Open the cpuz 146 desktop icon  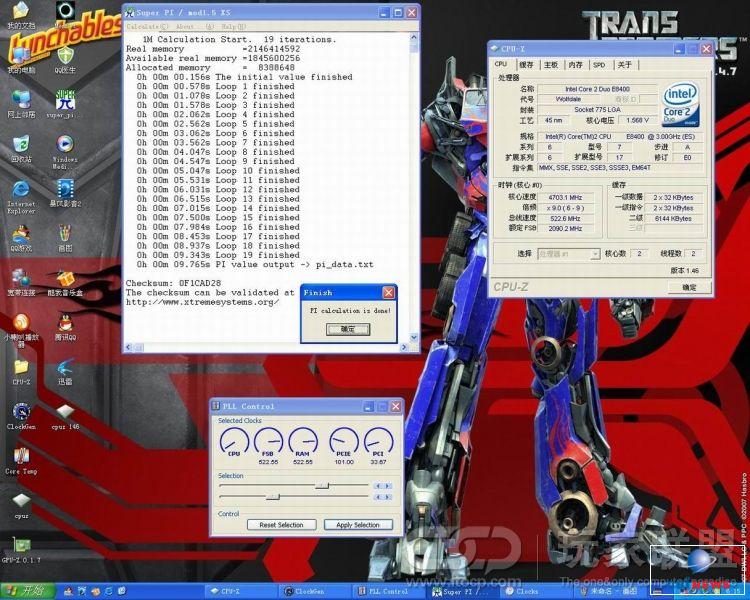[x=65, y=417]
